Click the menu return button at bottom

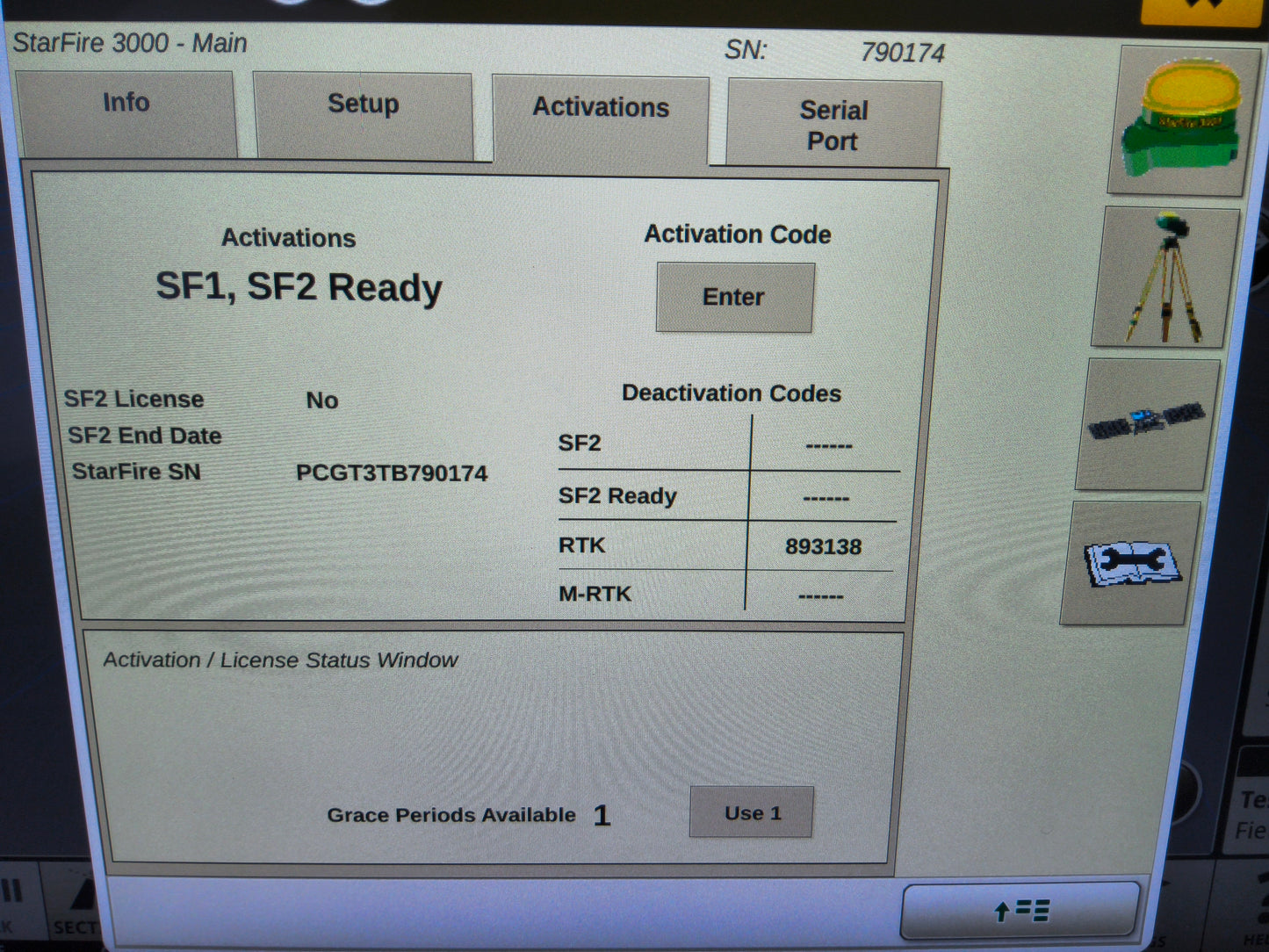1020,910
